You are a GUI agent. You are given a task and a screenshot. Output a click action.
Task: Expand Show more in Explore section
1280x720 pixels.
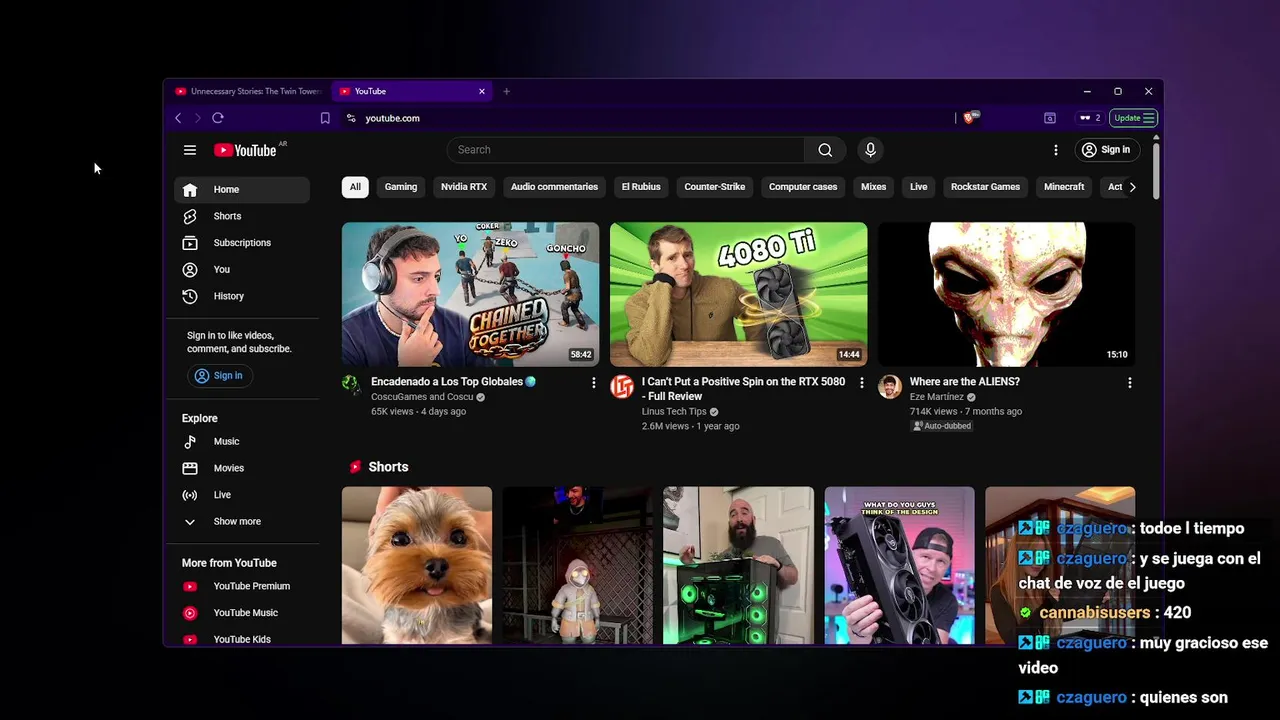tap(242, 522)
